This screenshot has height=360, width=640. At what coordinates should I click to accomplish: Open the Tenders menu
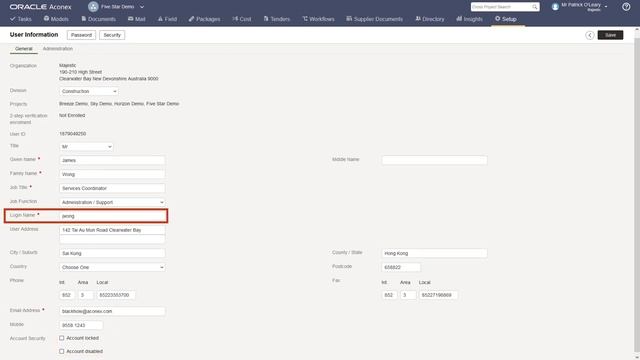click(x=277, y=19)
